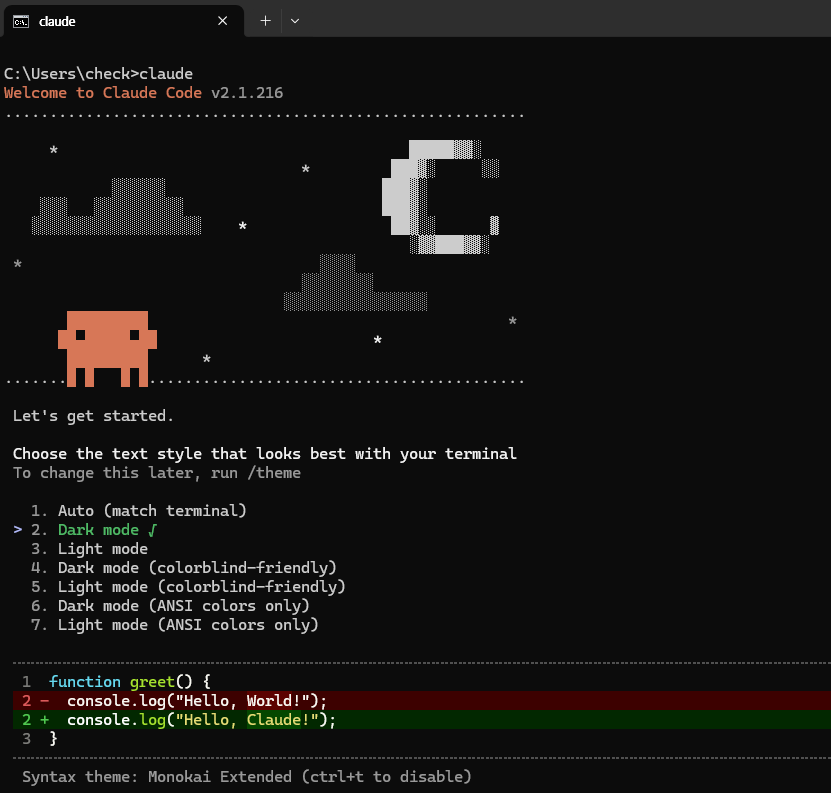Click the 'Let's get started.' text
Image resolution: width=831 pixels, height=793 pixels.
point(93,416)
